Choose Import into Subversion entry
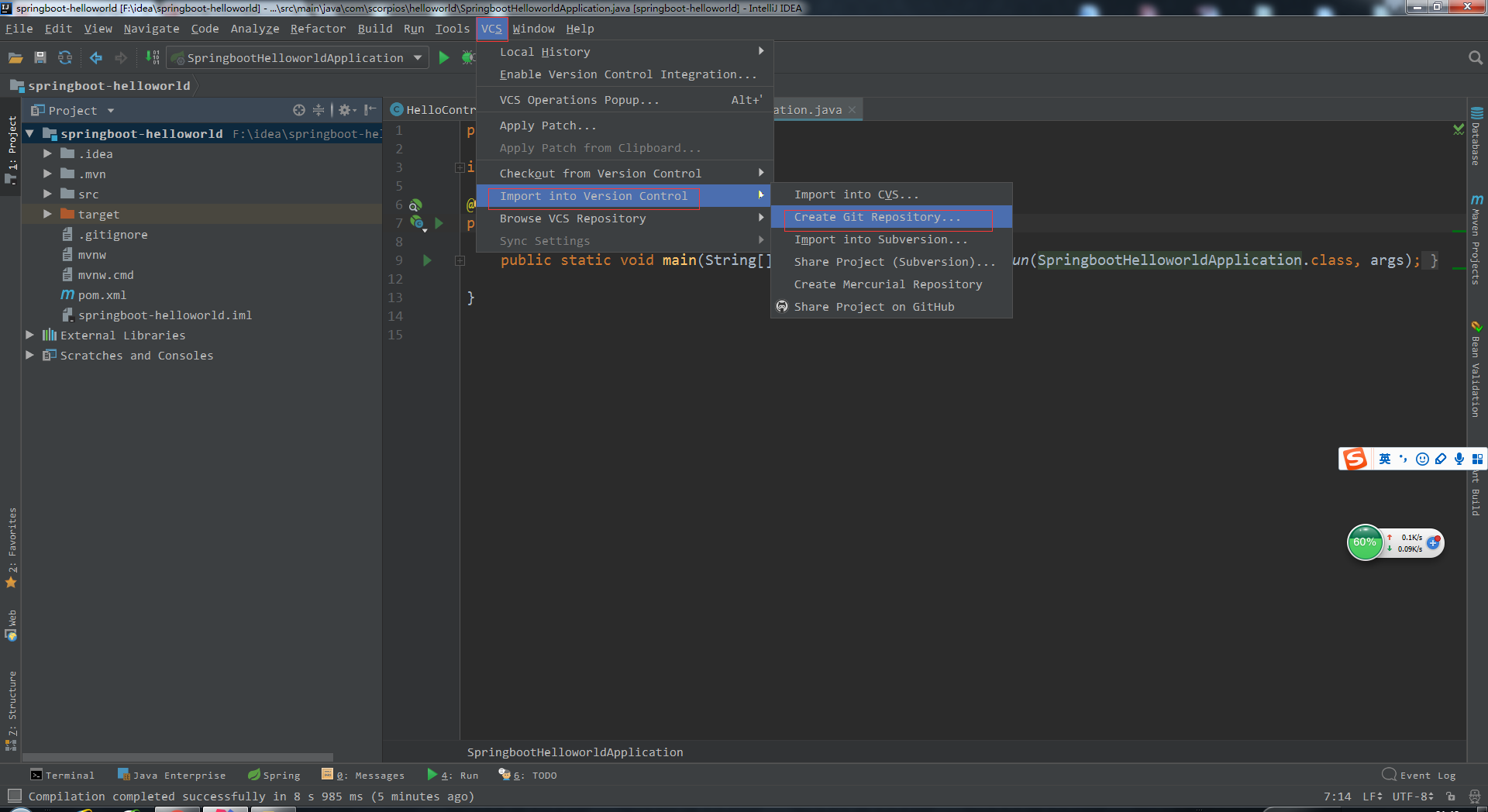The image size is (1488, 812). coord(891,239)
